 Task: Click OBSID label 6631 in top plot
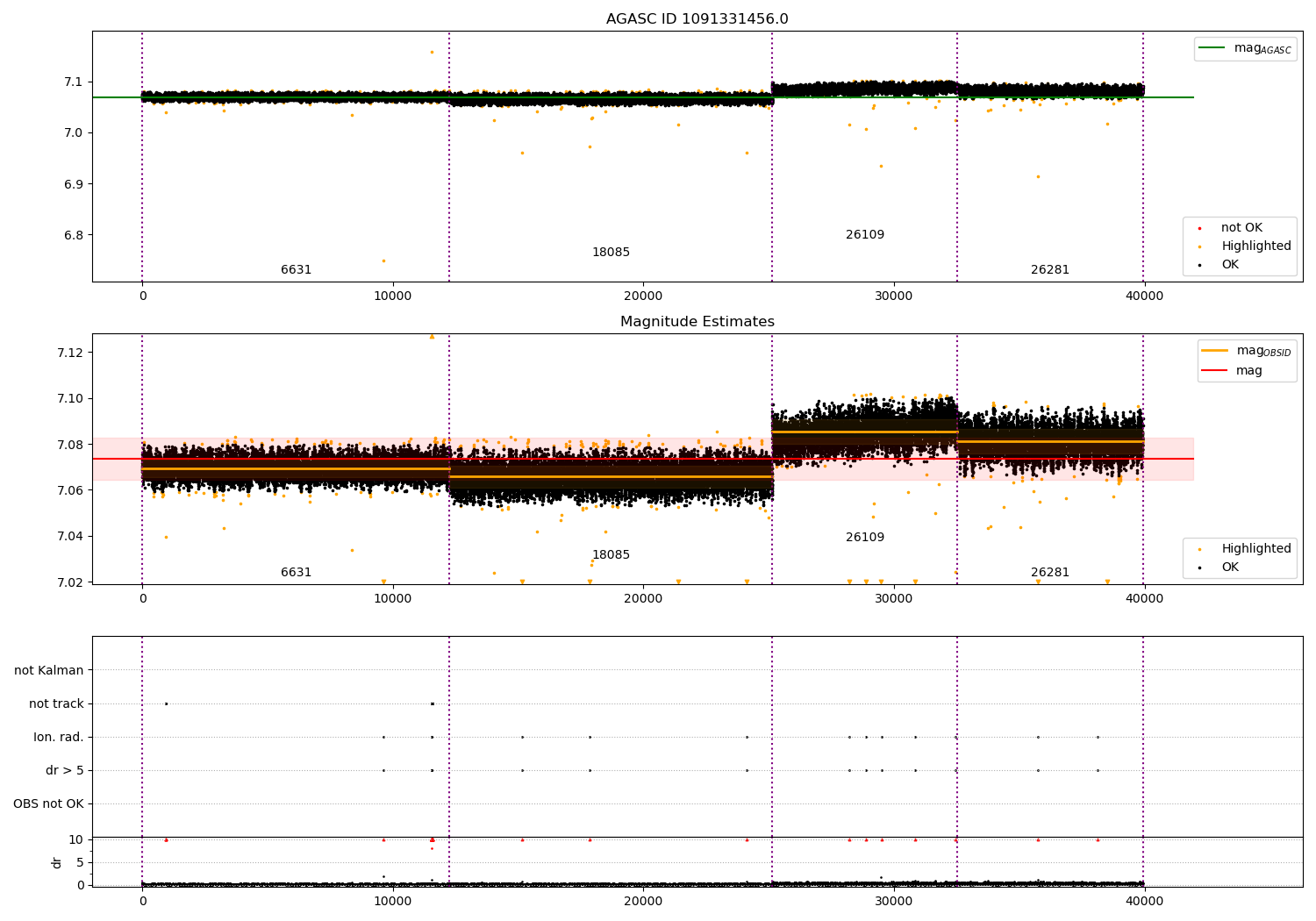[x=296, y=270]
